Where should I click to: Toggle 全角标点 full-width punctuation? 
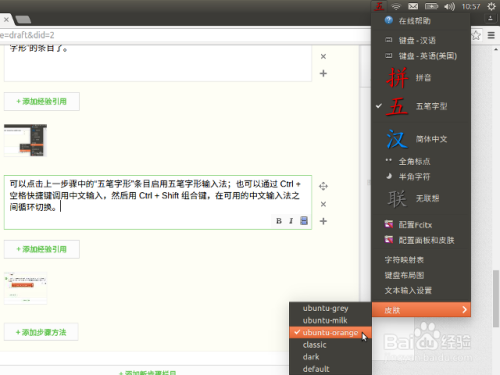point(421,162)
